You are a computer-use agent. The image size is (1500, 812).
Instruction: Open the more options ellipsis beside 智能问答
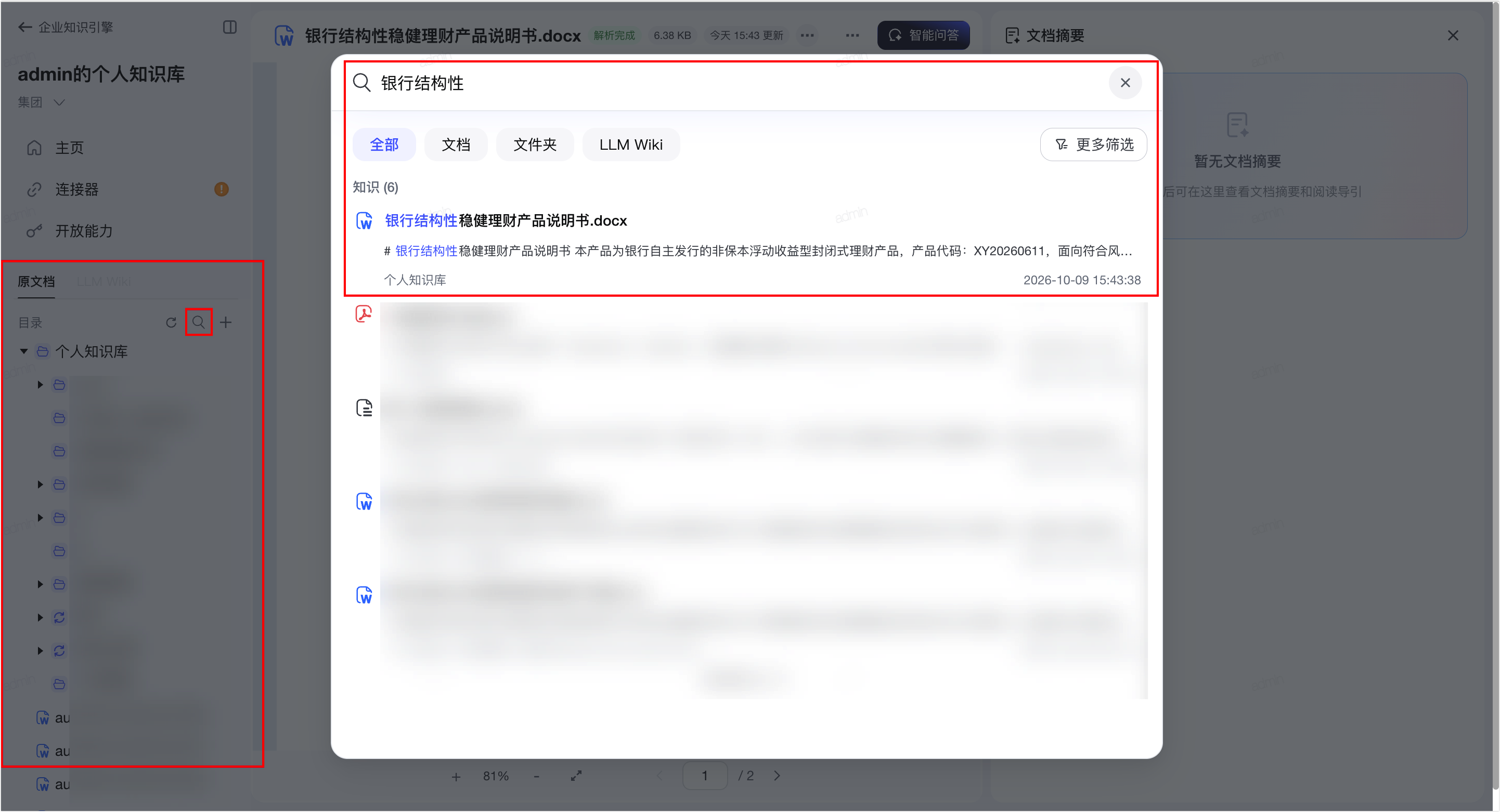(852, 35)
